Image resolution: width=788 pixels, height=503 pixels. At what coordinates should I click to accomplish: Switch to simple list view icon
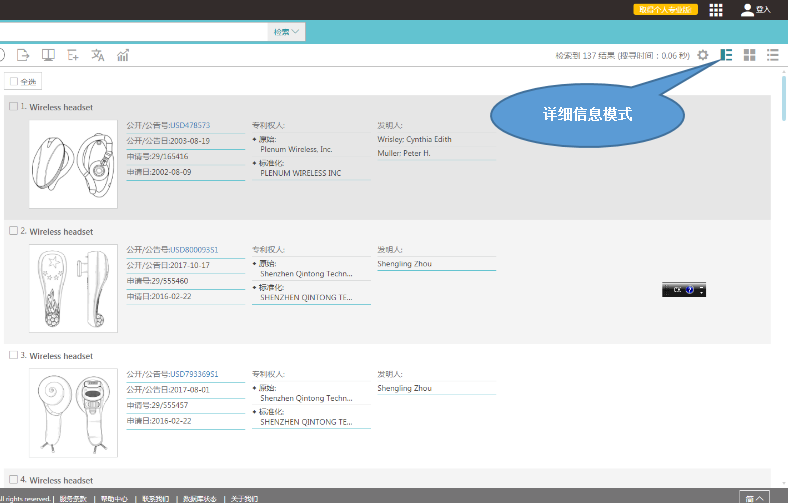point(772,55)
